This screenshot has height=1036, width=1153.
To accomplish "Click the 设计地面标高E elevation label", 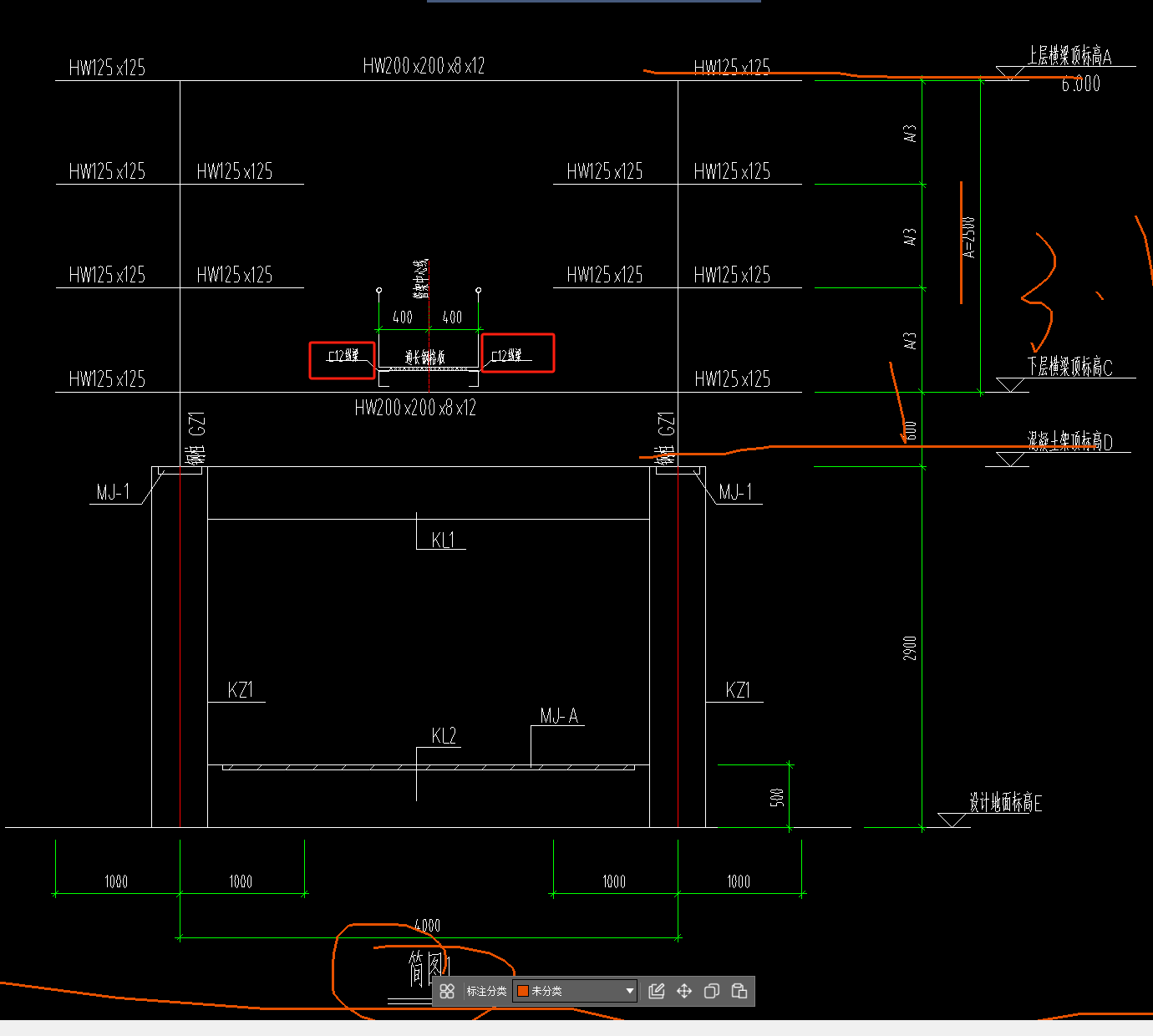I will point(1006,803).
